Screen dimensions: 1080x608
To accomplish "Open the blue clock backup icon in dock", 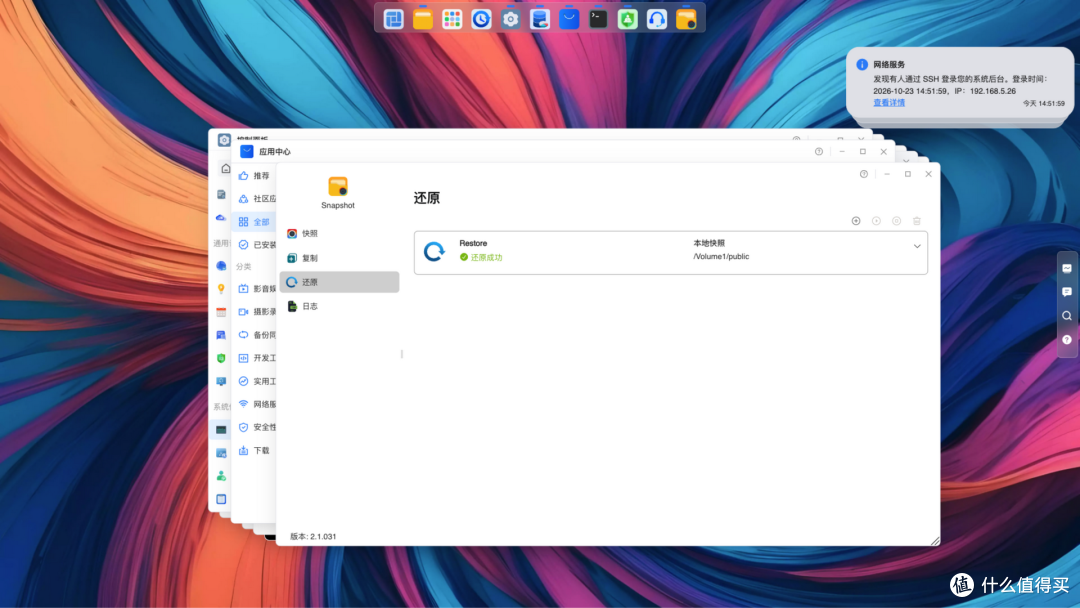I will click(481, 19).
